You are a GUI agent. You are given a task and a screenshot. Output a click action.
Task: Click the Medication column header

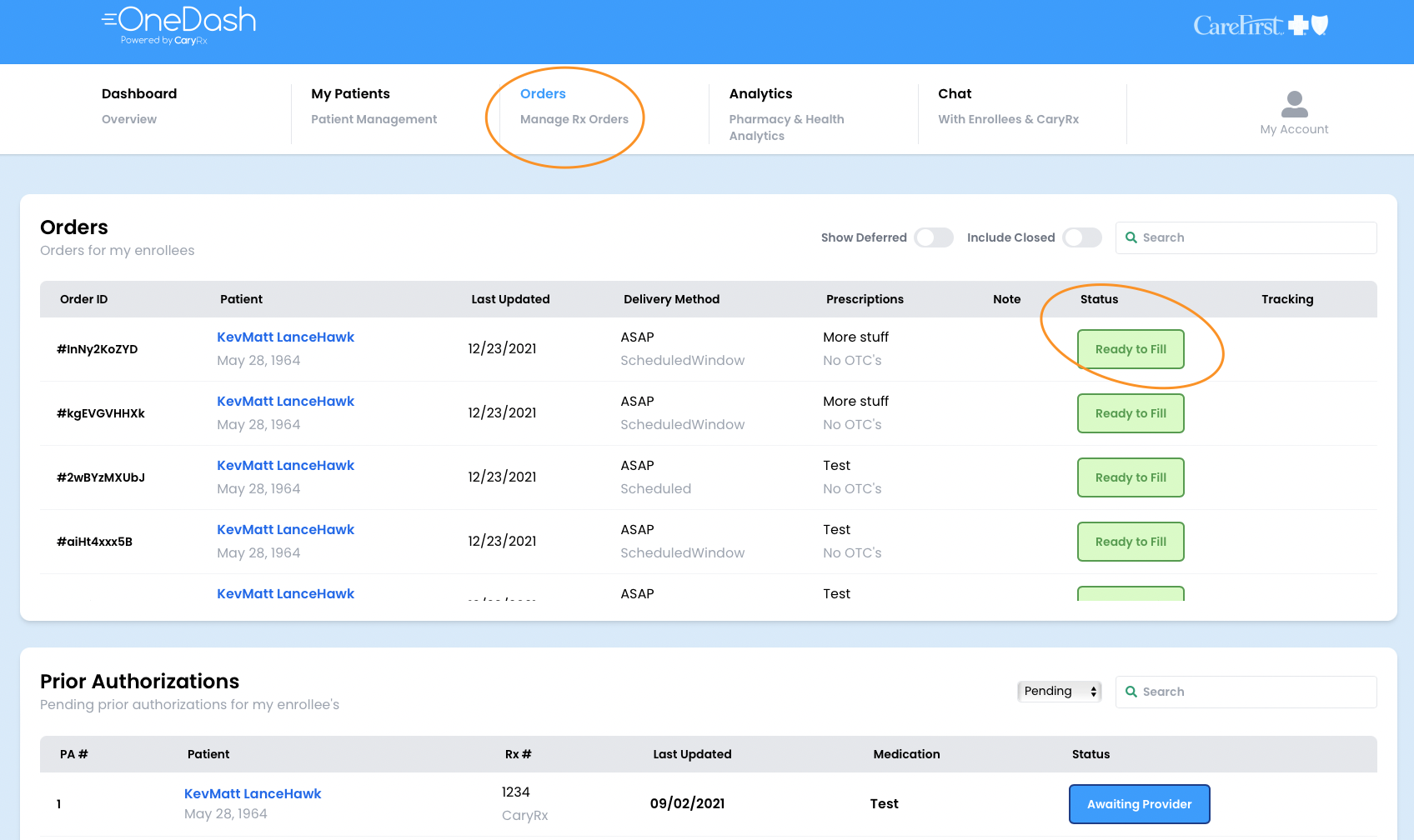906,754
